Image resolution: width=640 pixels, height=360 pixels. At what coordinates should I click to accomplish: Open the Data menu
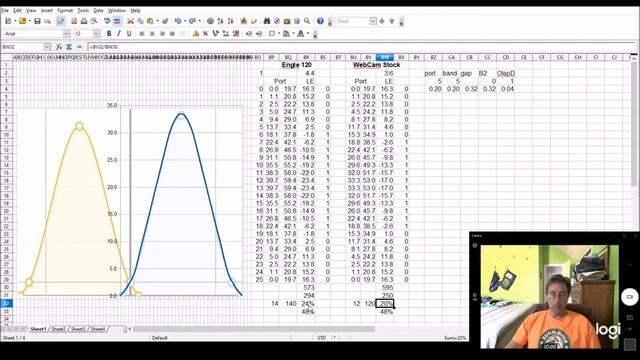pyautogui.click(x=98, y=10)
